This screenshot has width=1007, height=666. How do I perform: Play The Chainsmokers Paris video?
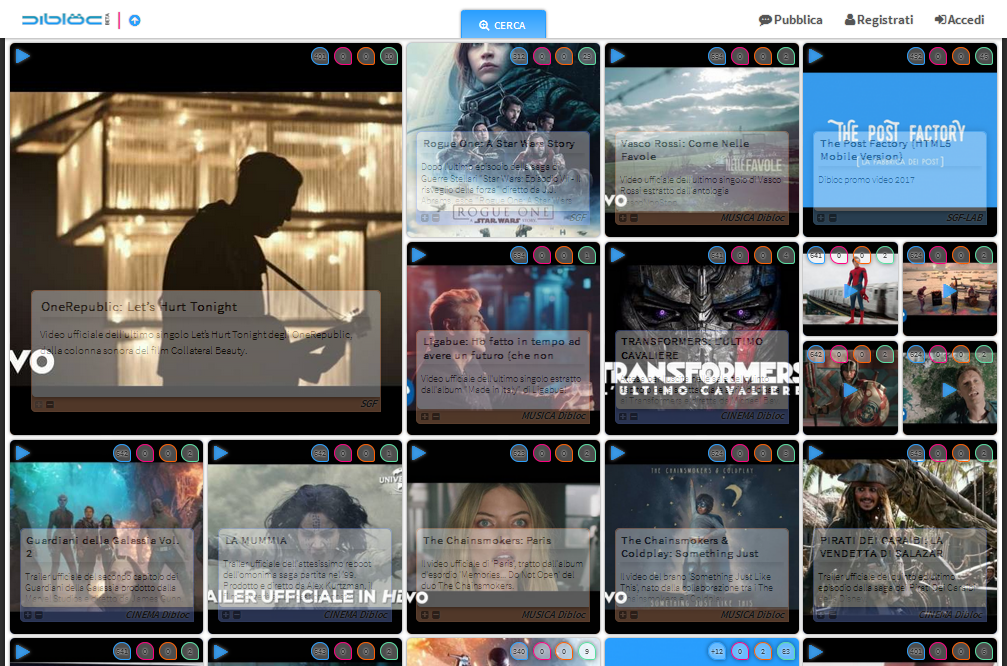pyautogui.click(x=419, y=453)
